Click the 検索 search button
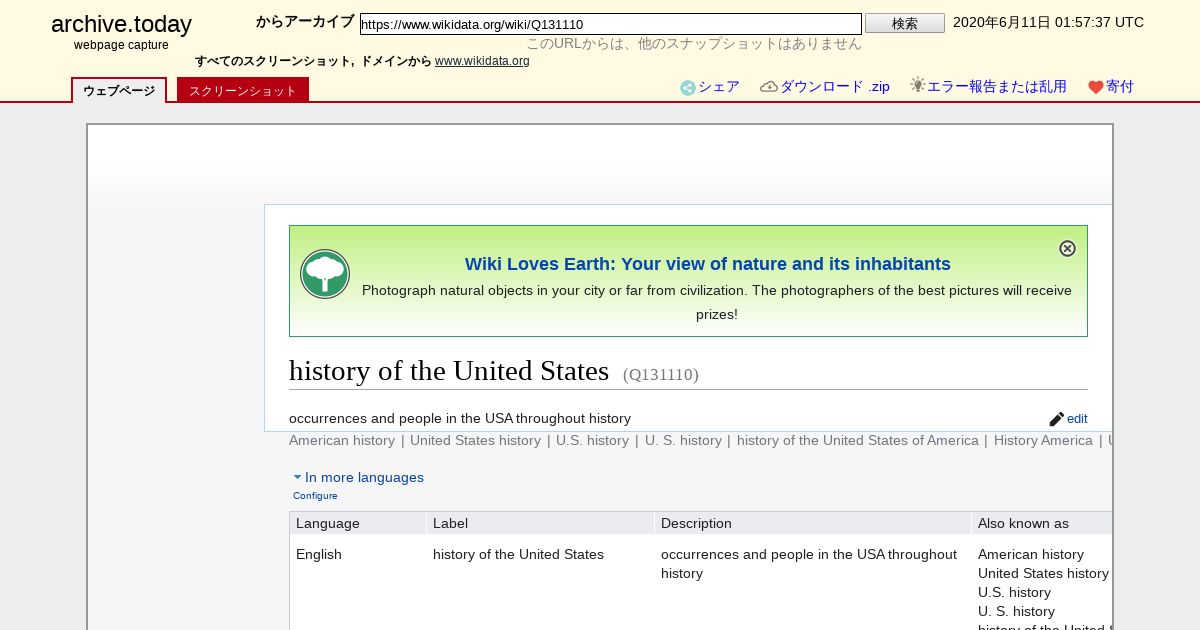Screen dimensions: 1200x630 (905, 23)
